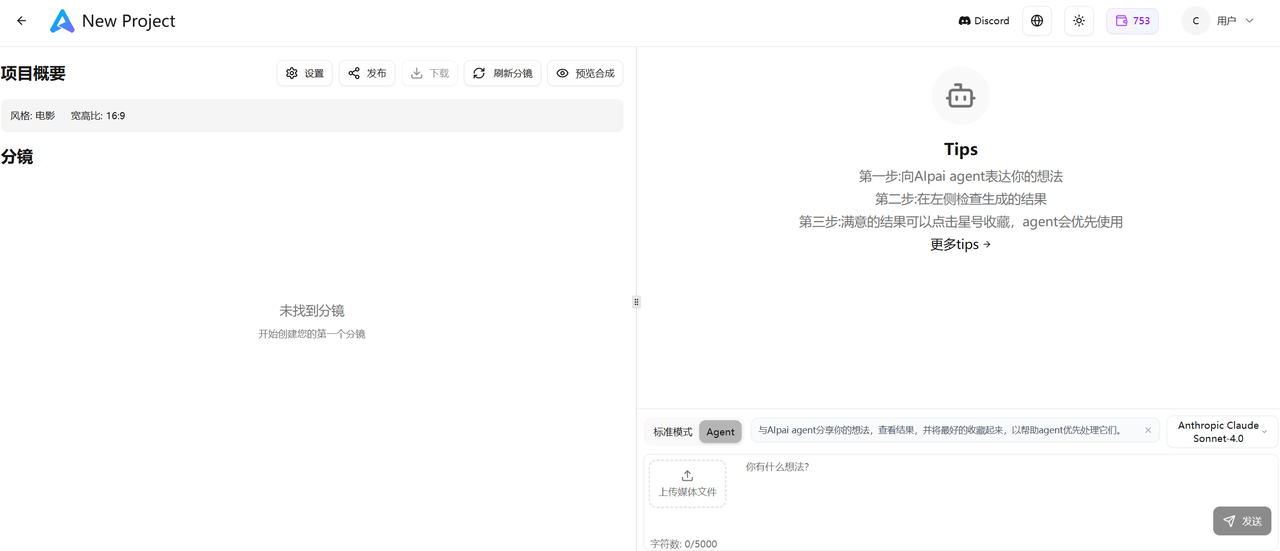The height and width of the screenshot is (551, 1280).
Task: Open the 753 credits wallet
Action: click(1132, 21)
